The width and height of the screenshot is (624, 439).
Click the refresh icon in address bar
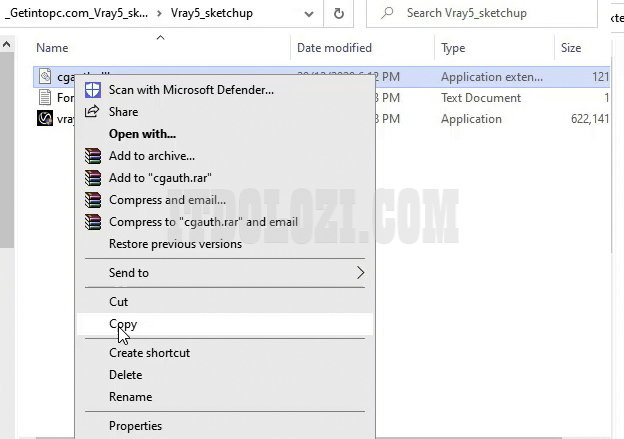pyautogui.click(x=339, y=14)
